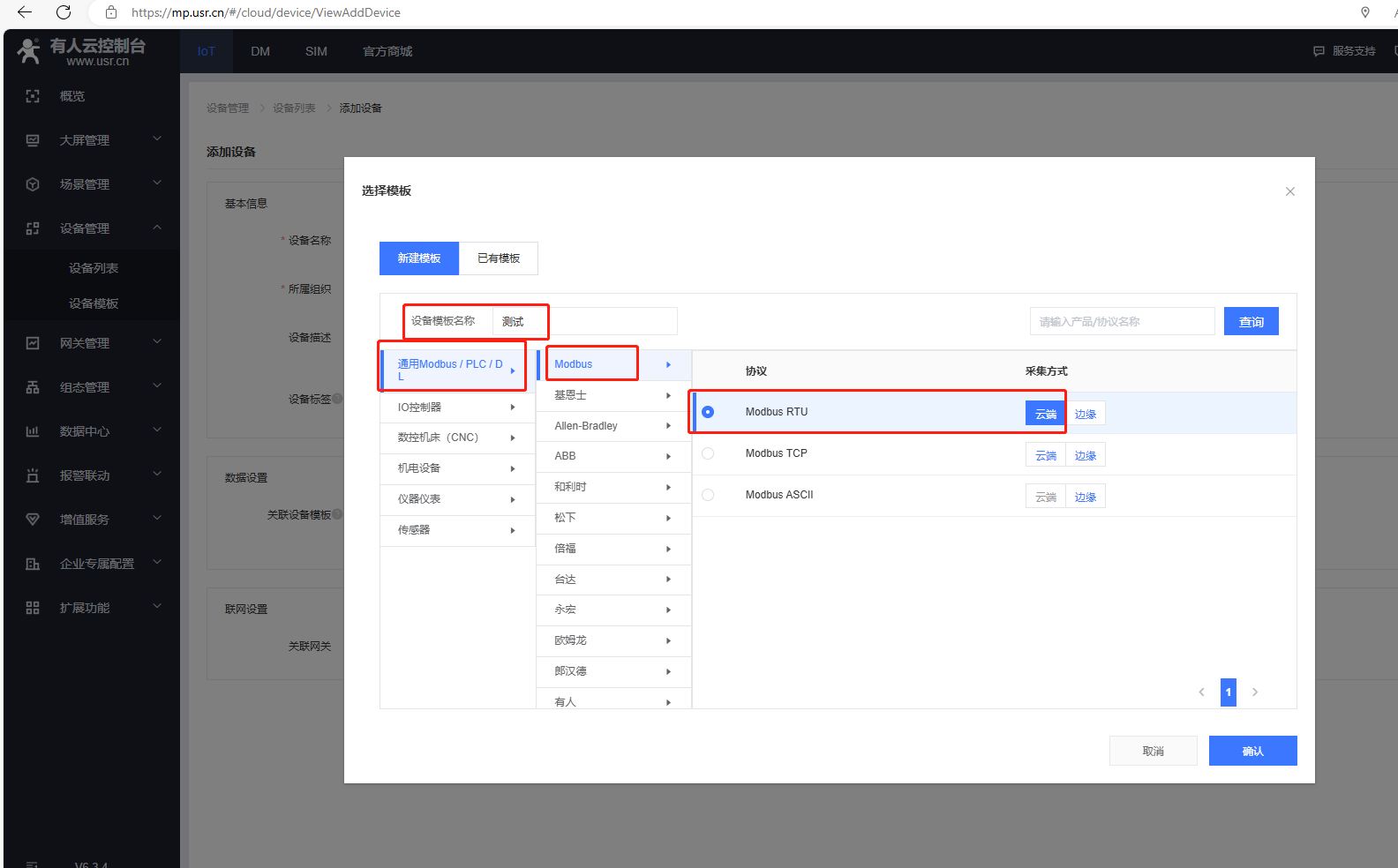
Task: Click the 报警联动 alarm icon in sidebar
Action: click(x=33, y=475)
